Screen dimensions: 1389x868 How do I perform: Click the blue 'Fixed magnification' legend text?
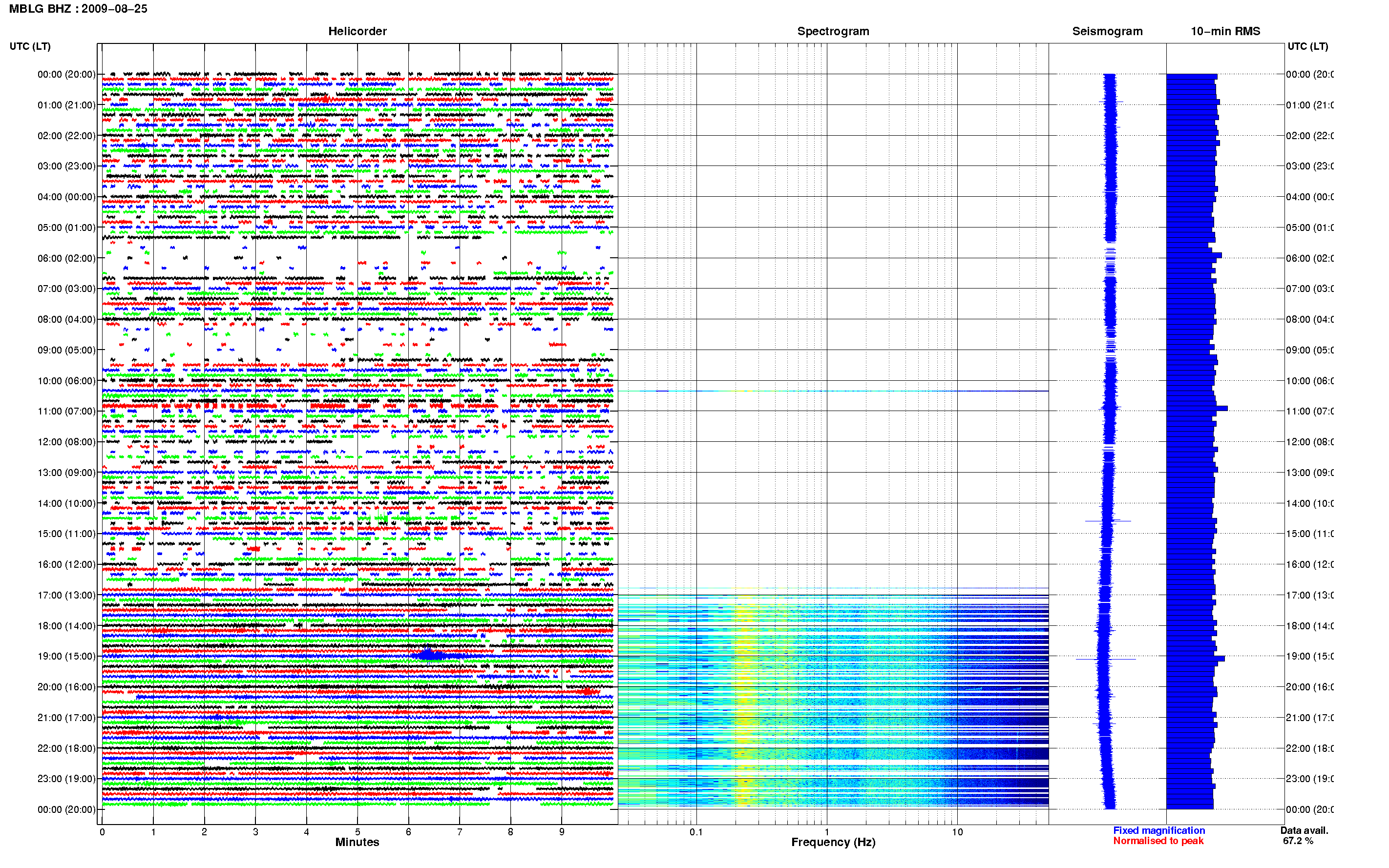[1159, 830]
